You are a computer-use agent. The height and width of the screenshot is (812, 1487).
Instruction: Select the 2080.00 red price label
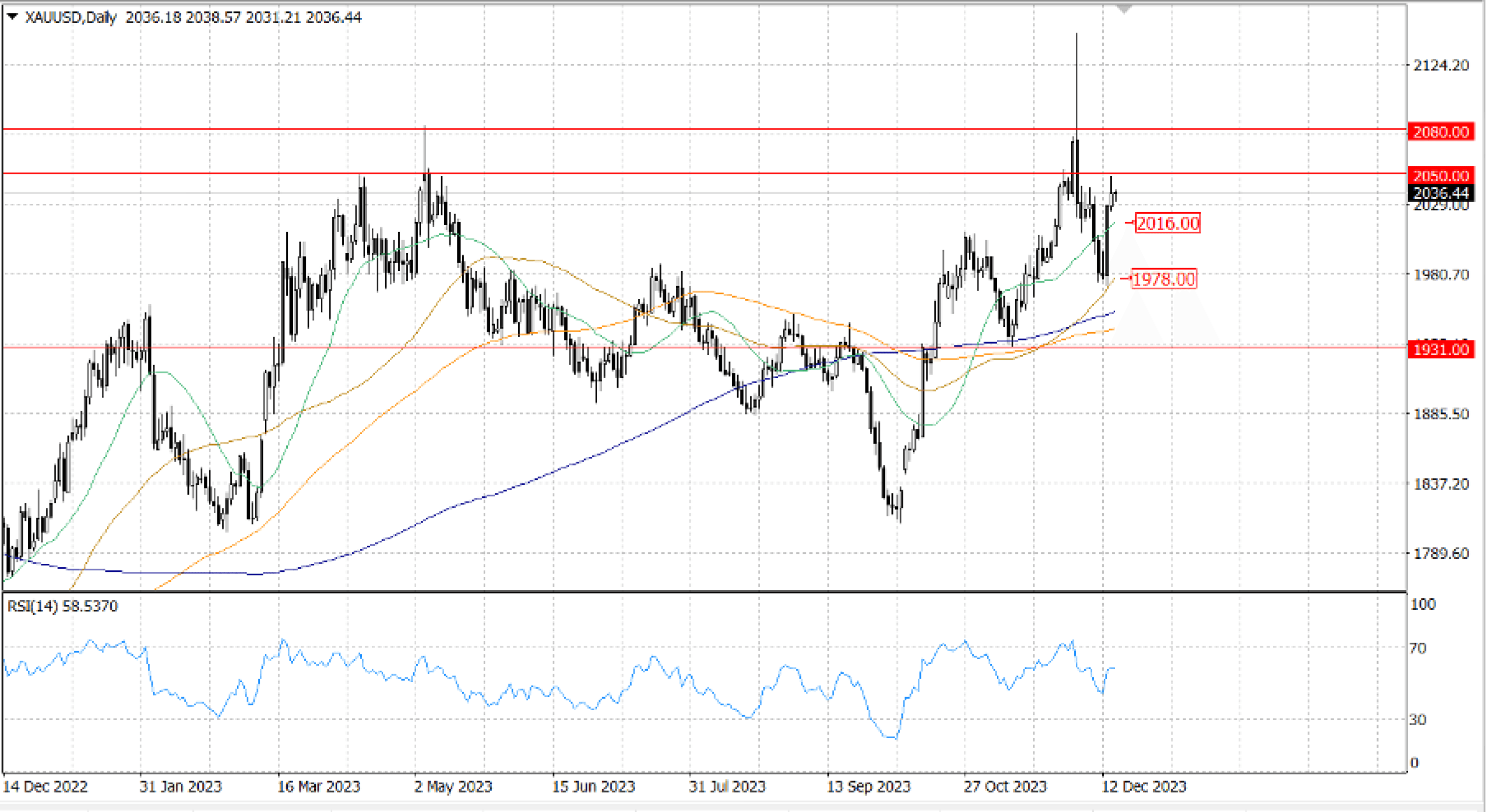point(1441,131)
